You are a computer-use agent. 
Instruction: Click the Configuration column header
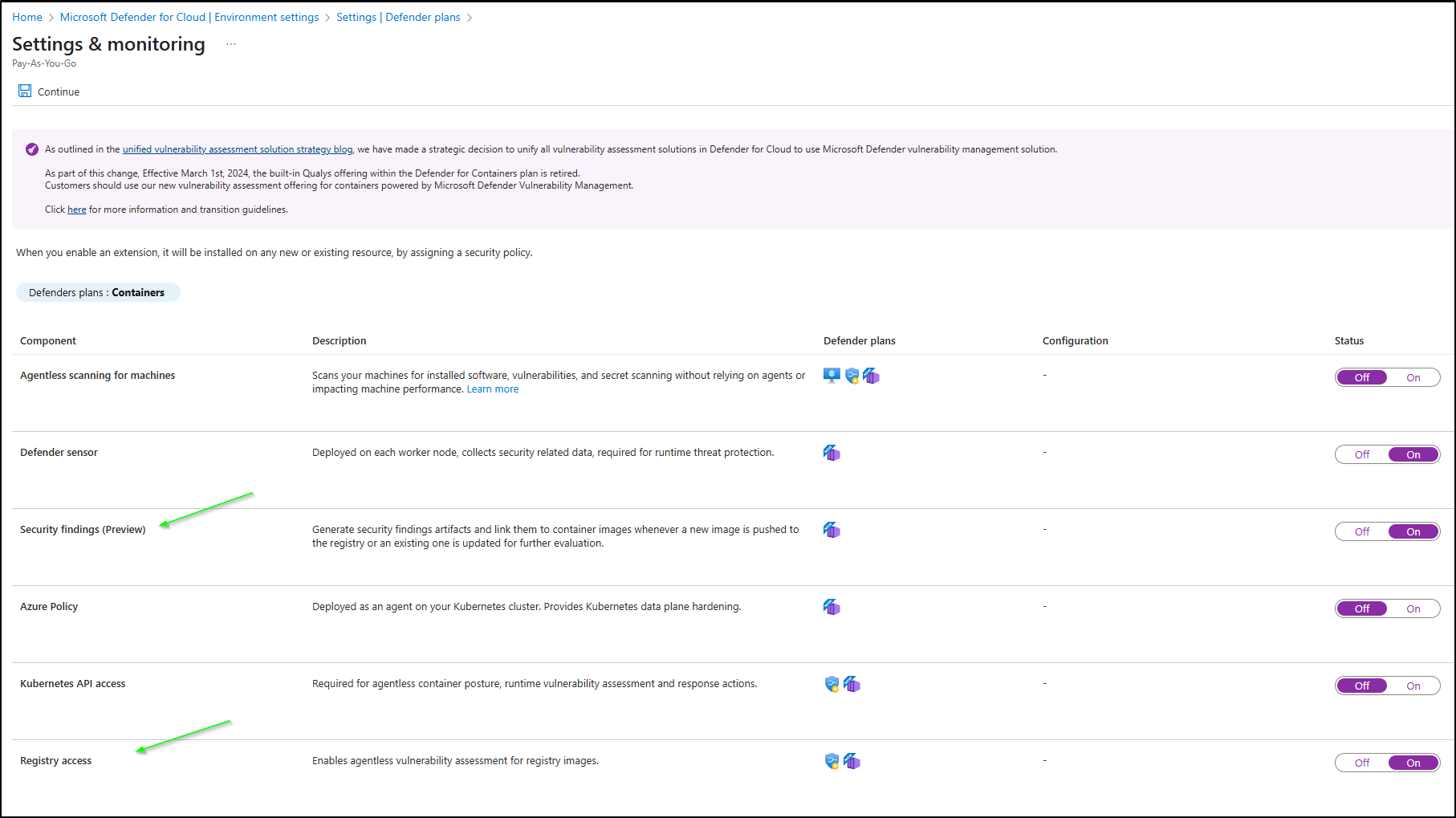[x=1076, y=340]
